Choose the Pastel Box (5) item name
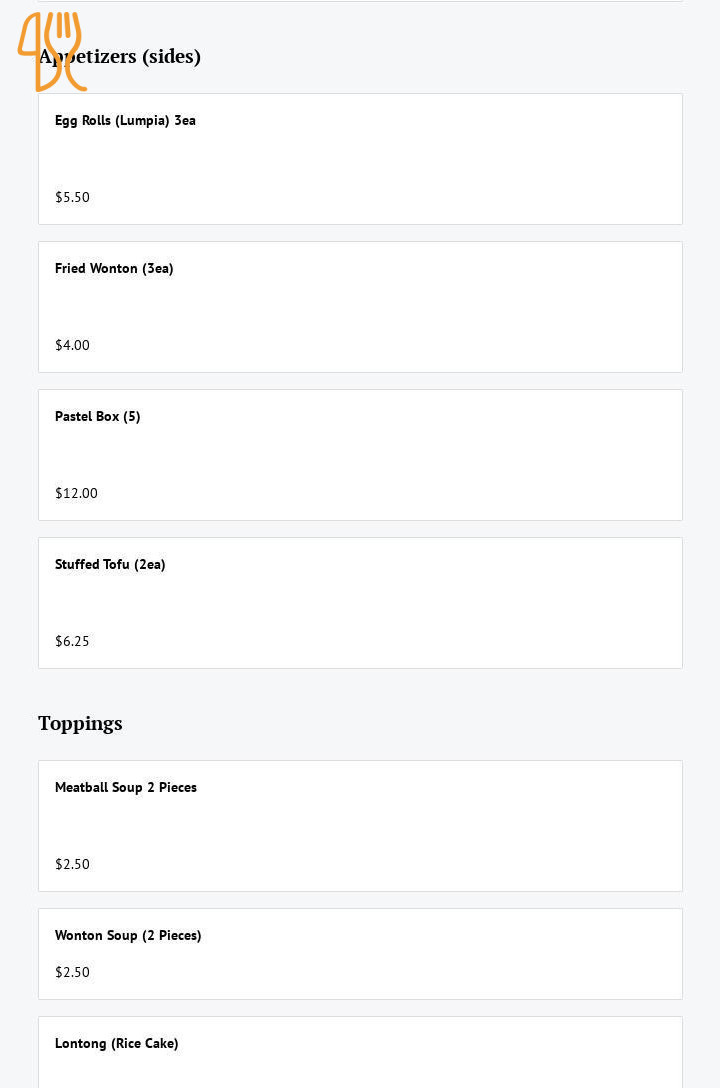720x1088 pixels. click(97, 417)
